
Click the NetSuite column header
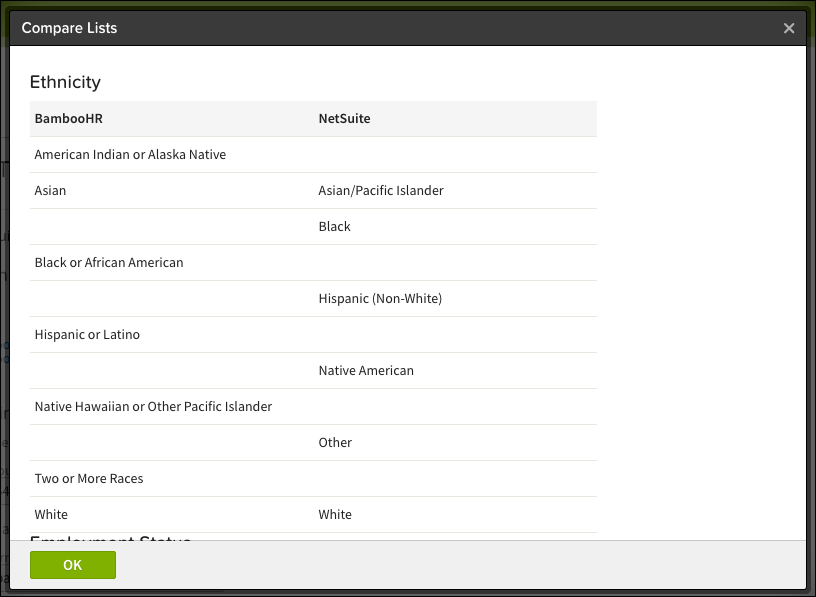tap(345, 119)
